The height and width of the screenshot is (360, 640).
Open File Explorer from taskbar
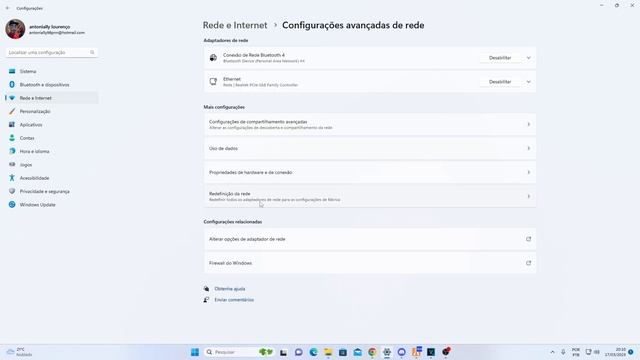tap(328, 352)
